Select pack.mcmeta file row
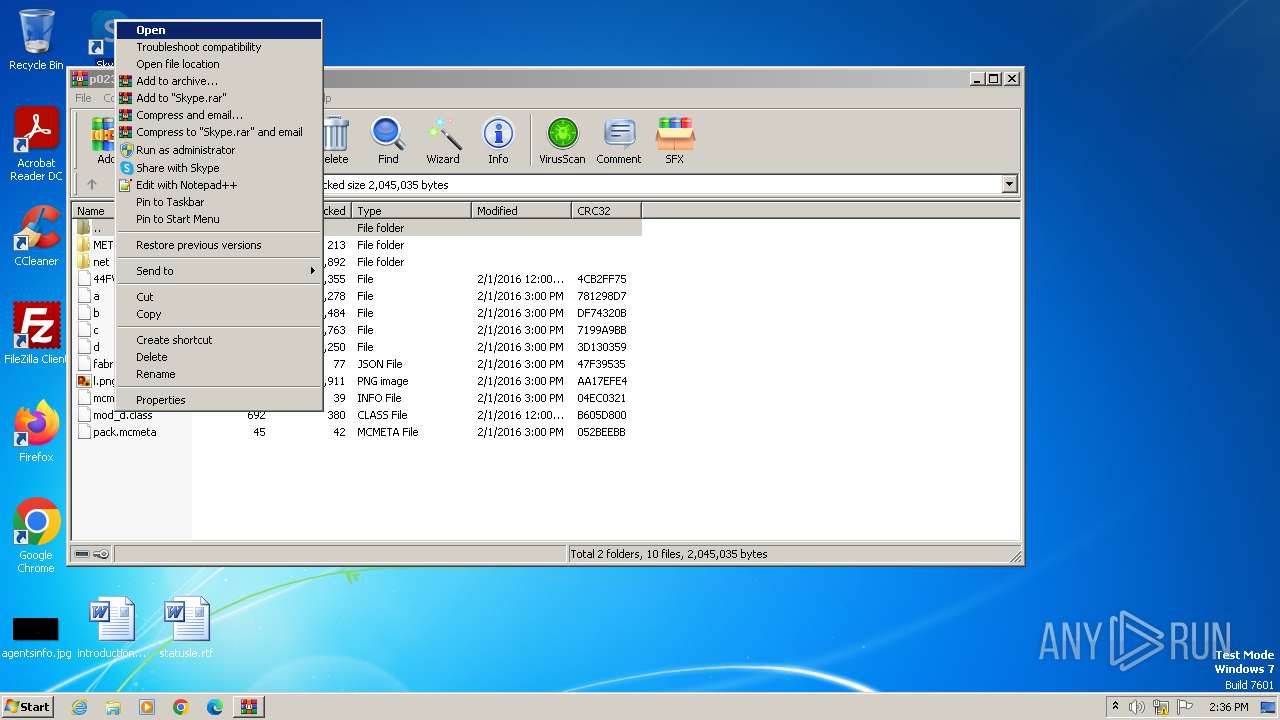Viewport: 1280px width, 720px height. pos(357,432)
